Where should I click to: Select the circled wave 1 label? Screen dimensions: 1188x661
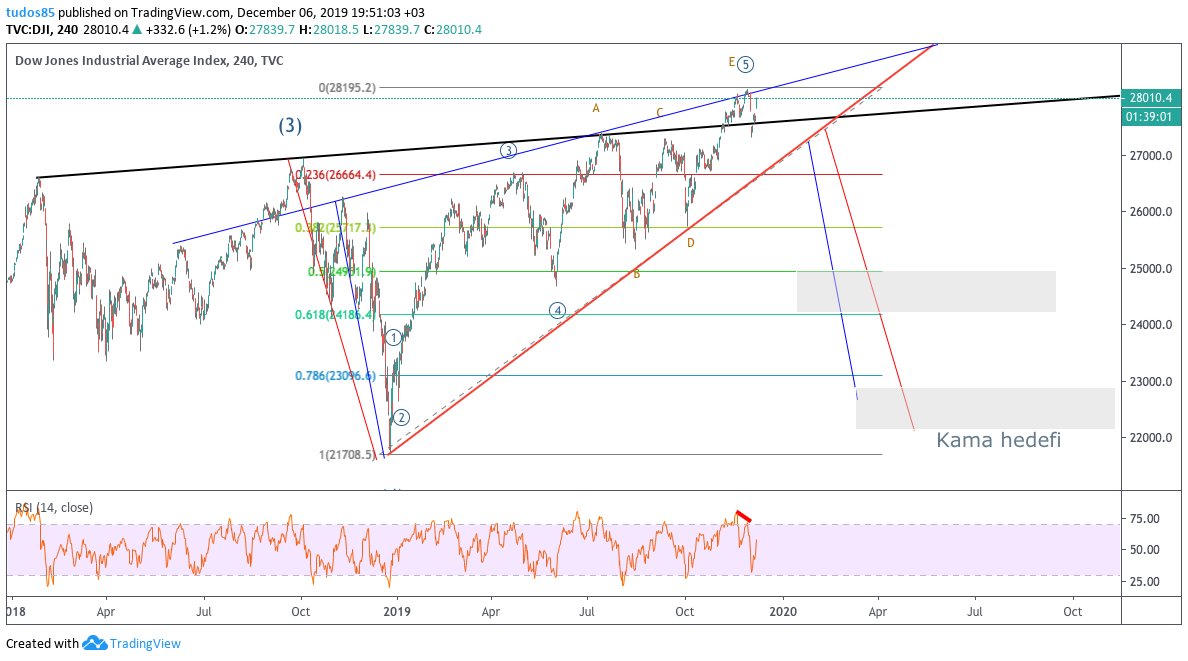tap(394, 337)
